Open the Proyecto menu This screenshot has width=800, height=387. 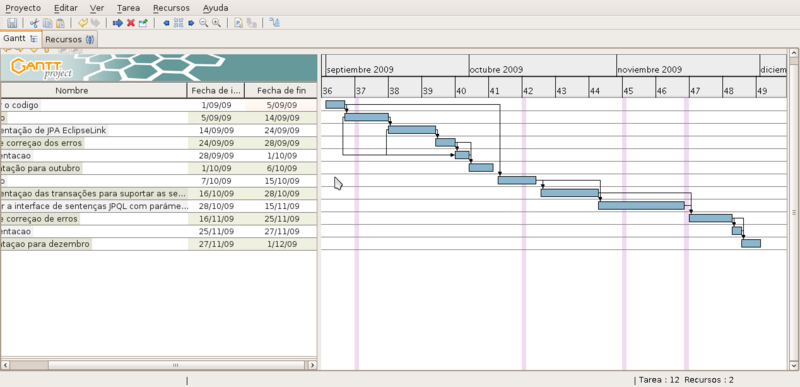pos(23,8)
